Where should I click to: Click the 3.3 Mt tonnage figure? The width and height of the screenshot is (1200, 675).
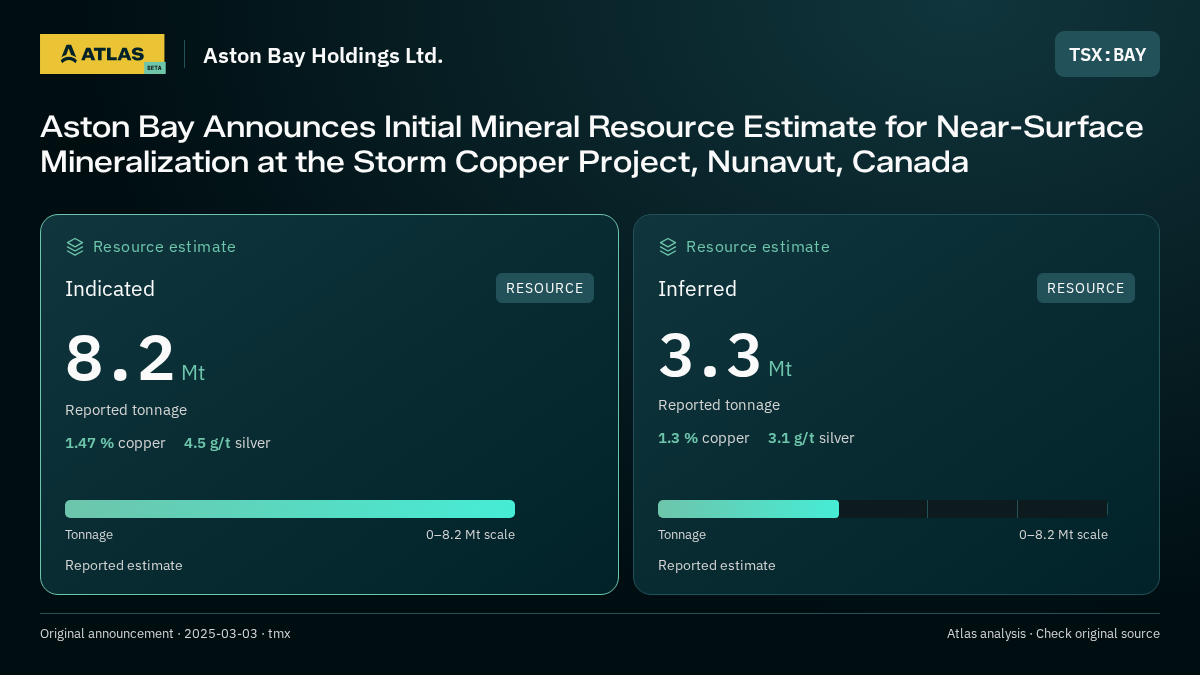point(725,355)
